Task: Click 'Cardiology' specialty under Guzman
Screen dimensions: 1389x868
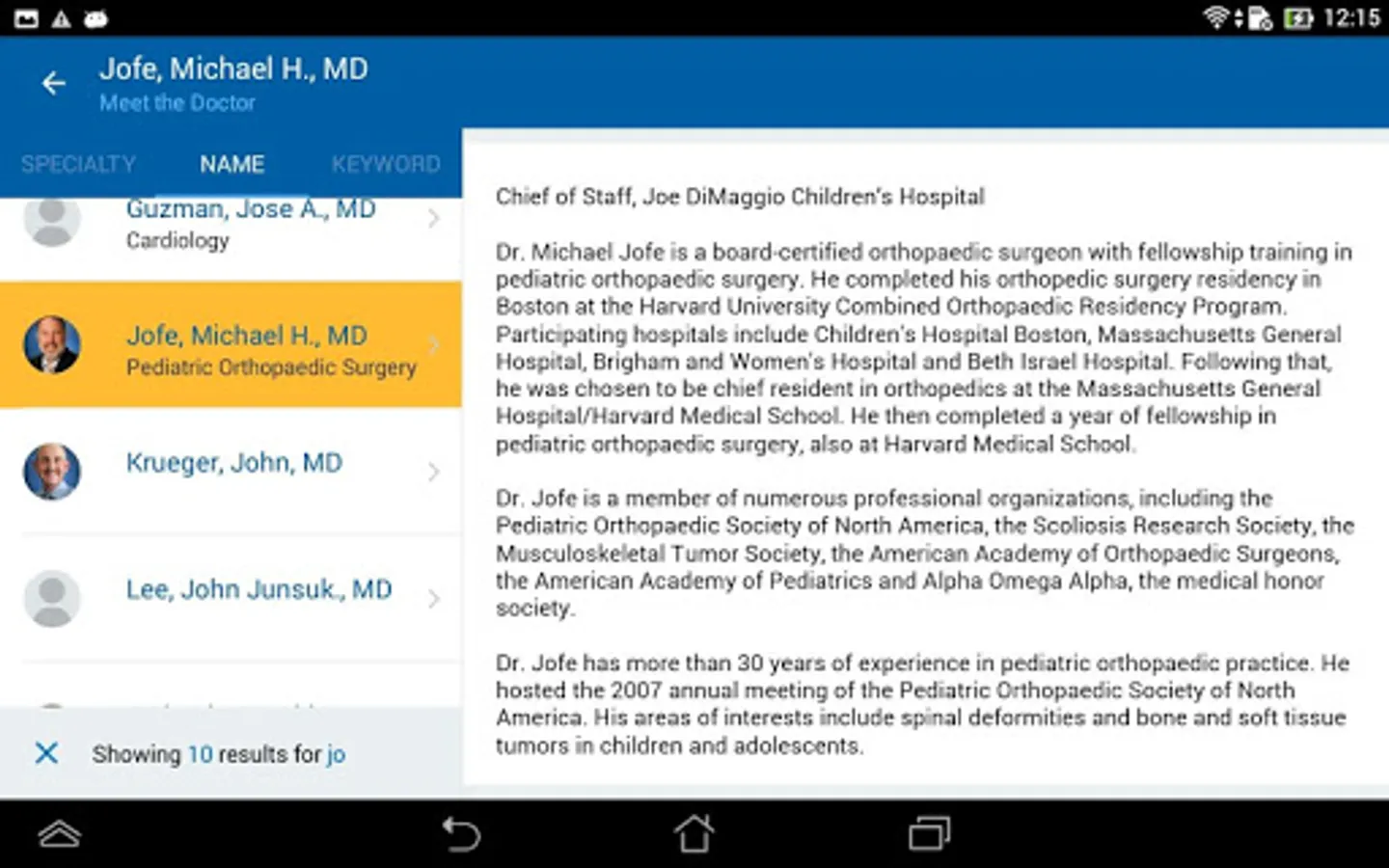Action: 177,240
